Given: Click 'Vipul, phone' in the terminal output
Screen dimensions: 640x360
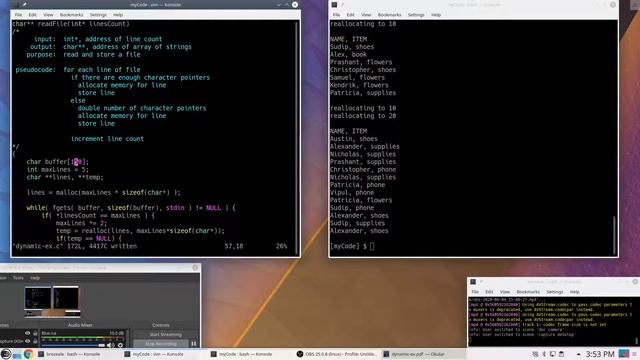Looking at the screenshot, I should pos(351,192).
